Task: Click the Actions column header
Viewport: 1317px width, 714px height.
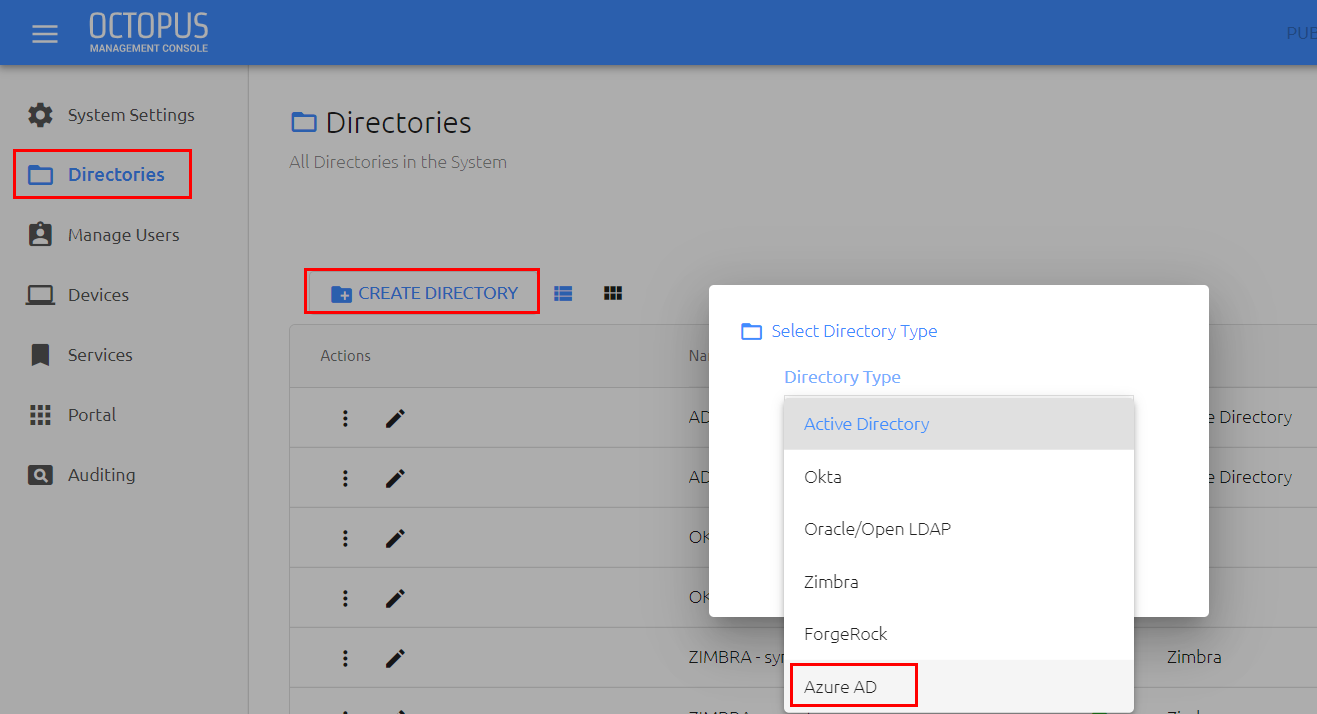Action: (x=346, y=356)
